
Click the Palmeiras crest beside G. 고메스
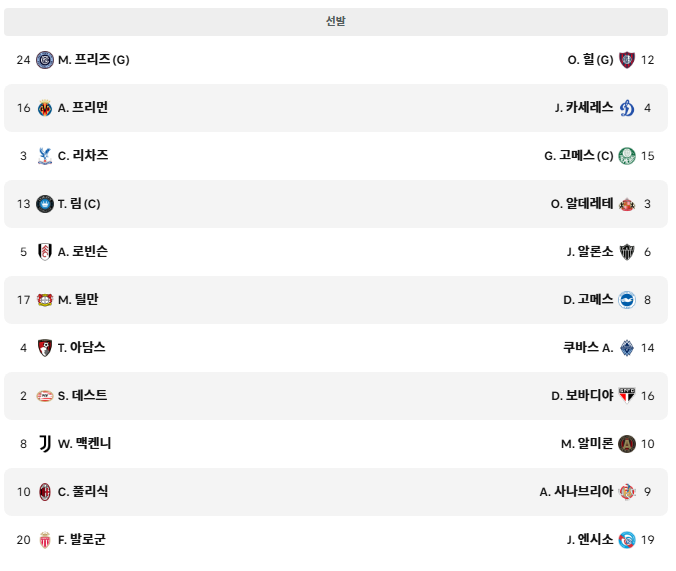tap(627, 156)
